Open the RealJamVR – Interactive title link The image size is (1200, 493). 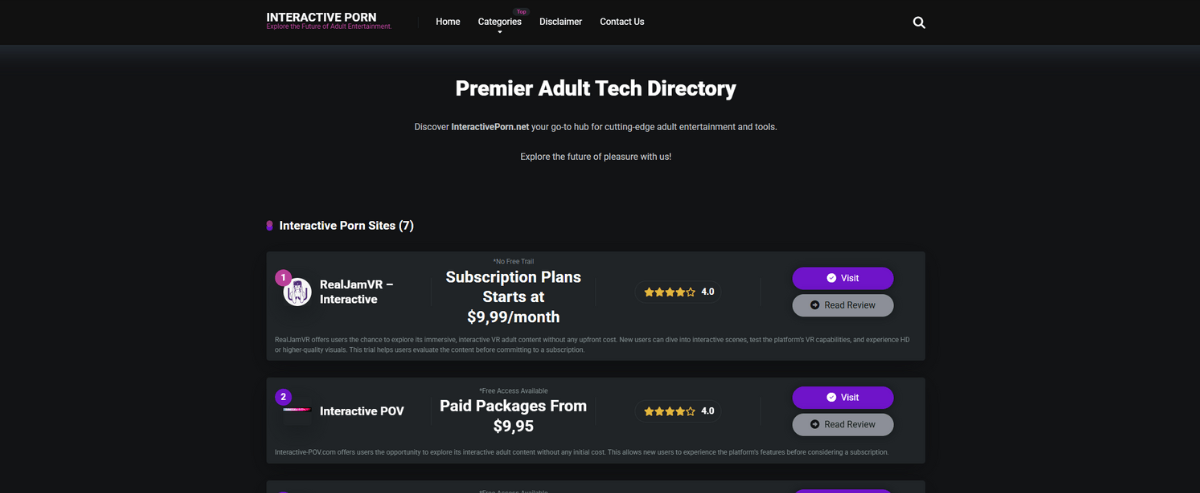(x=356, y=291)
